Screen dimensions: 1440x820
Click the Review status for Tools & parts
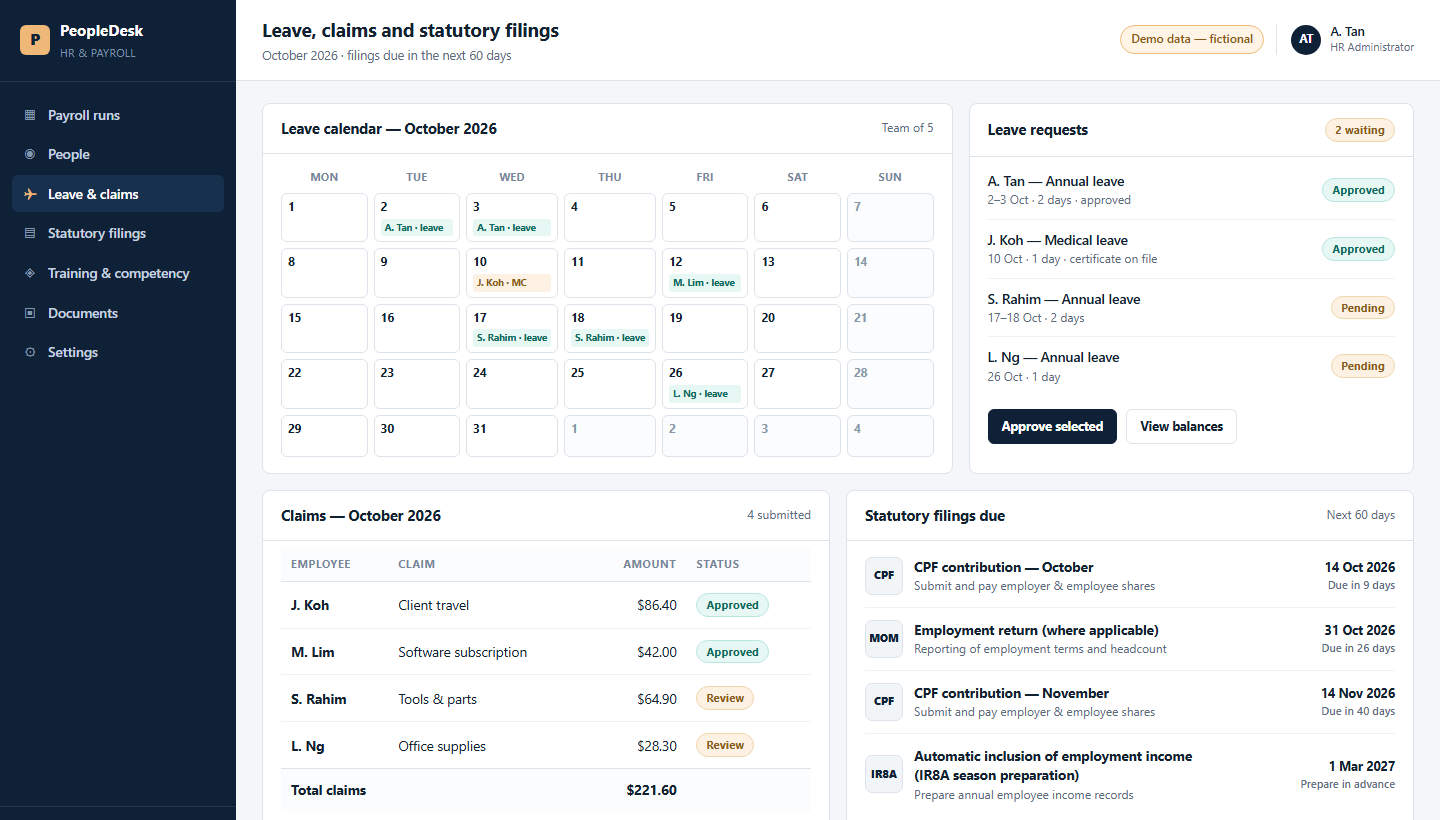coord(725,698)
